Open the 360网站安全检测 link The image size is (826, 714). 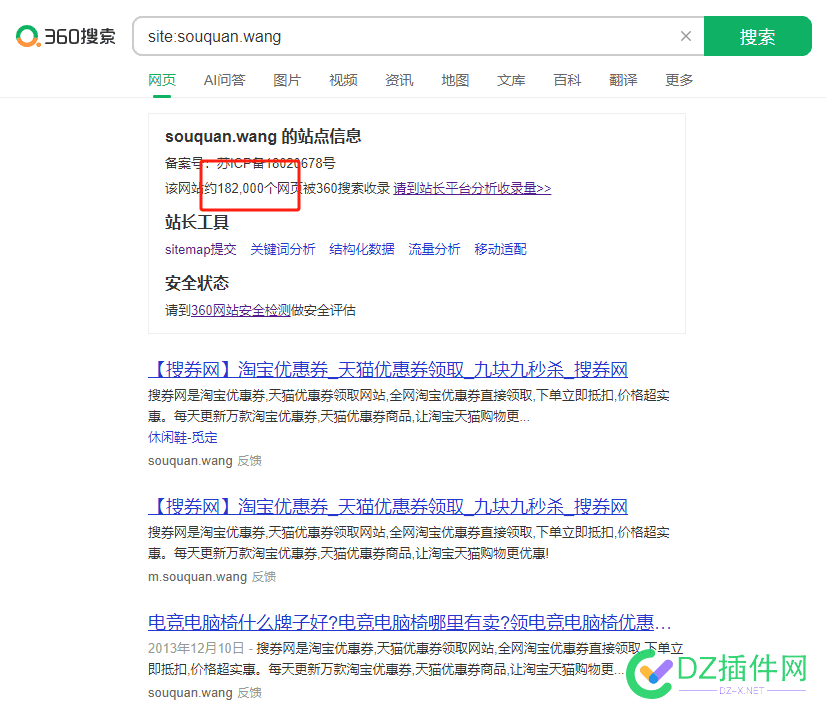(241, 310)
